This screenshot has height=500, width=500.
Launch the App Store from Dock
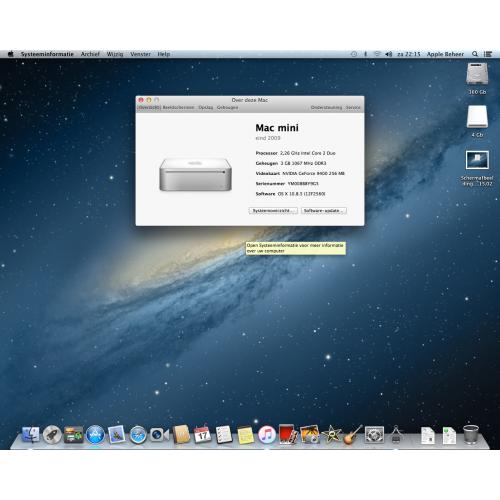point(95,435)
